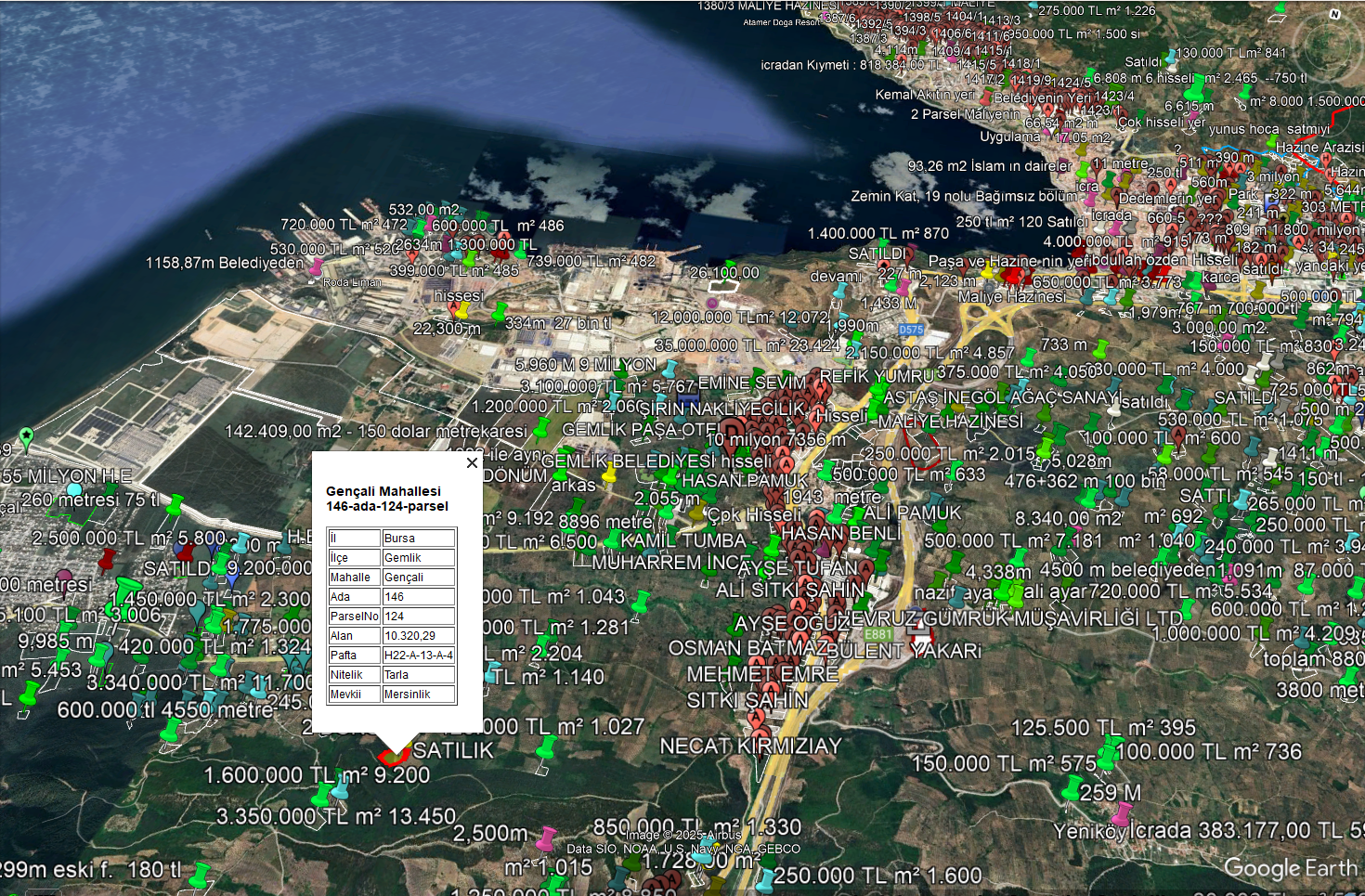This screenshot has width=1365, height=896.
Task: Click the green star placemark on the coast
Action: 26,435
